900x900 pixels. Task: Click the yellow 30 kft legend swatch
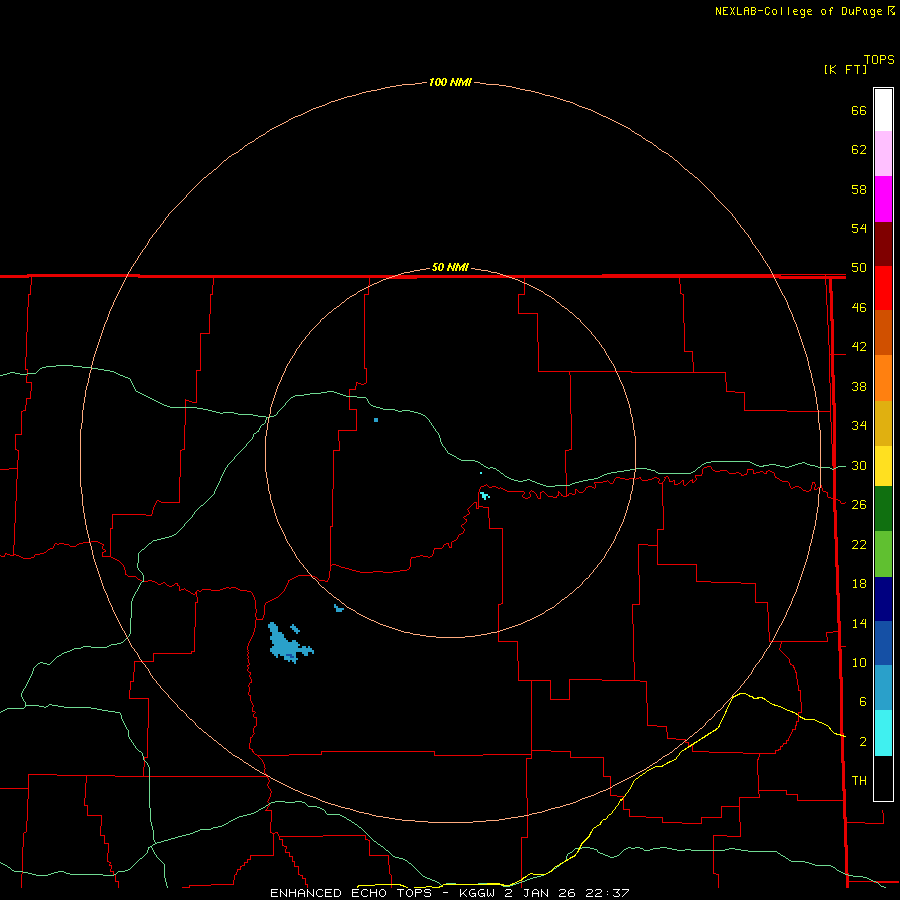pos(883,467)
